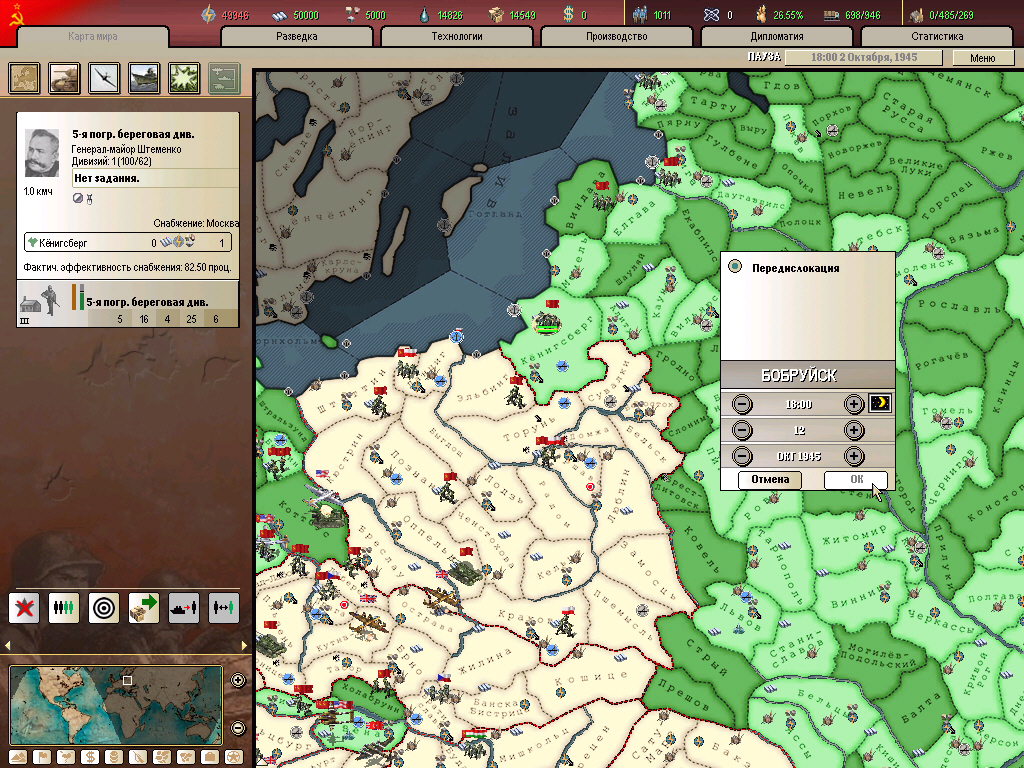Image resolution: width=1024 pixels, height=768 pixels.
Task: Click the disband unit red-cross star icon
Action: (24, 607)
